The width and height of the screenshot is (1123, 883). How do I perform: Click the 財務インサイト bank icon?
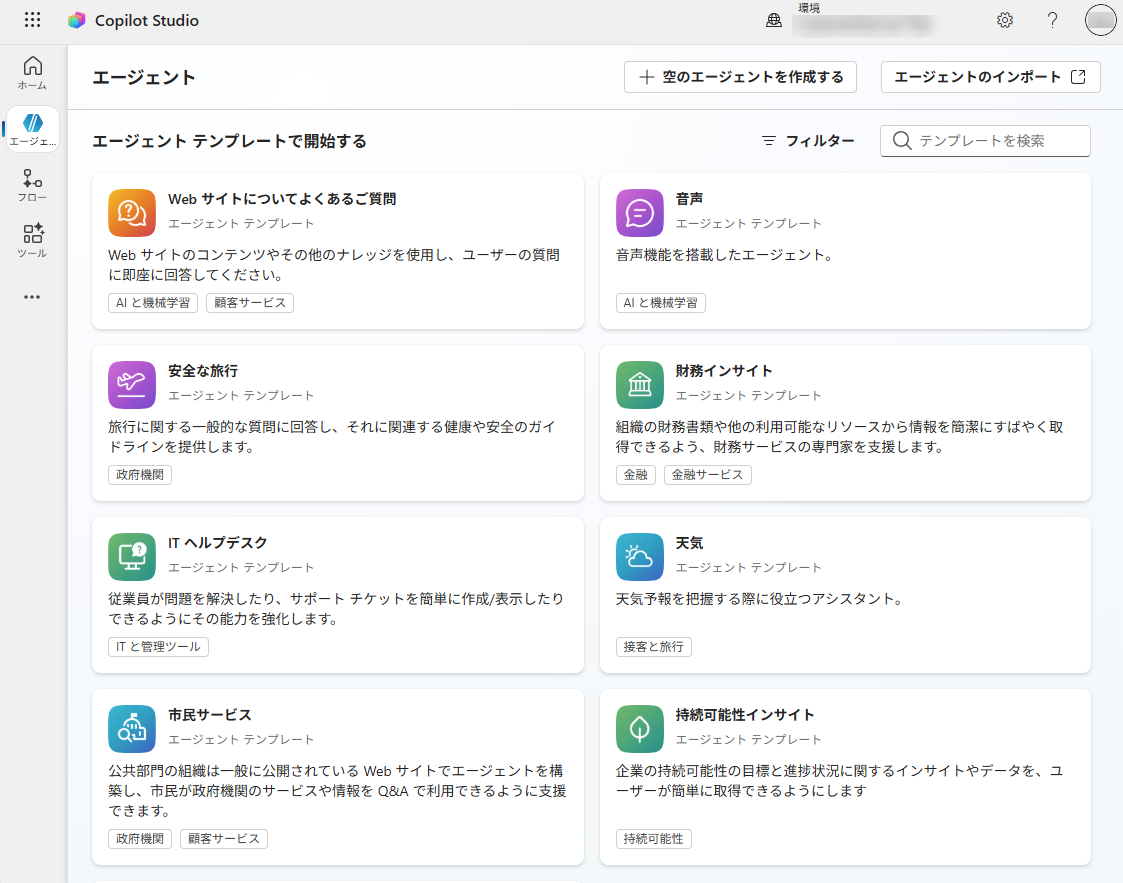click(640, 385)
